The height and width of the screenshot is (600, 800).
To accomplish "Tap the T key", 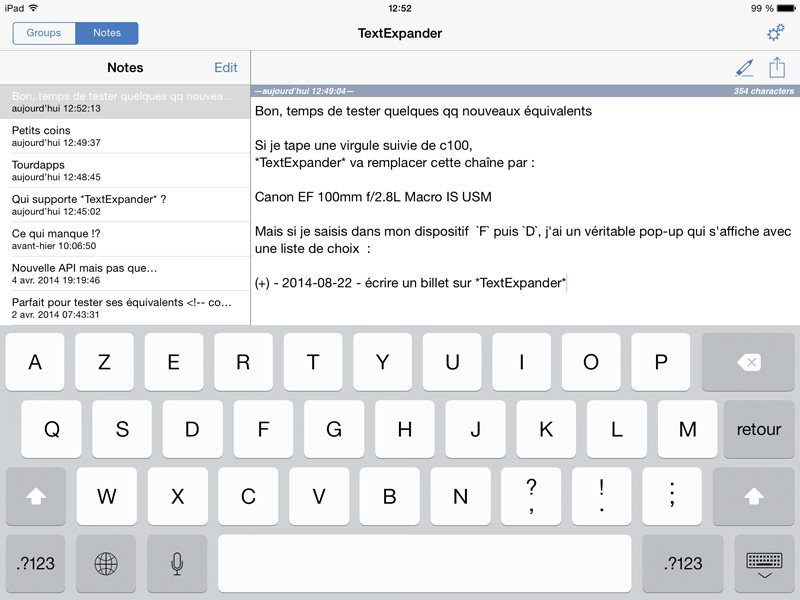I will pyautogui.click(x=313, y=362).
